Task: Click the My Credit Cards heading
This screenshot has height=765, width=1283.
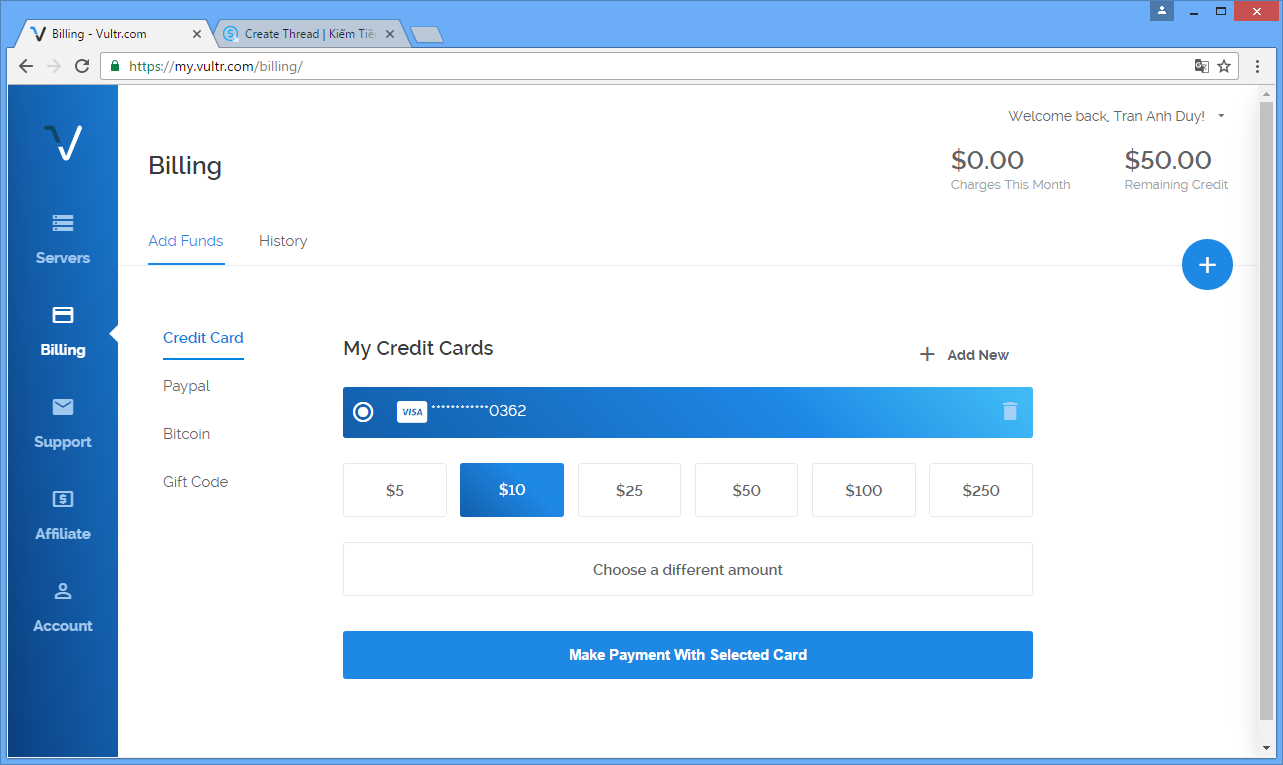Action: [418, 348]
